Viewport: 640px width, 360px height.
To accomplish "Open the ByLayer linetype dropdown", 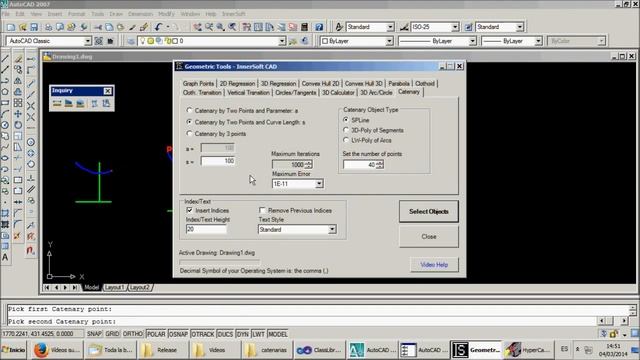I will click(x=472, y=41).
